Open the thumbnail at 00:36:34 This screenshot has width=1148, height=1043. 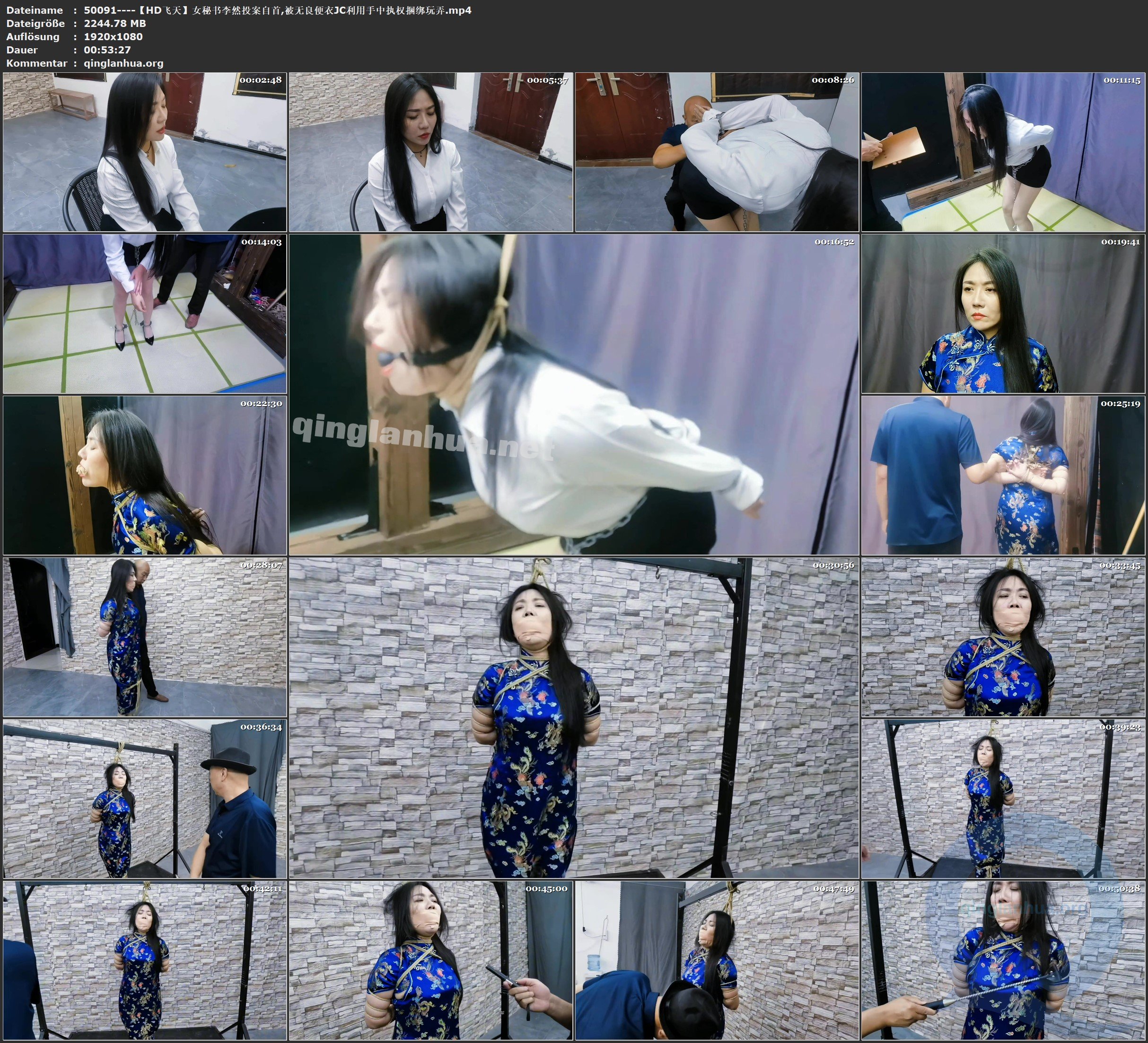pos(145,798)
